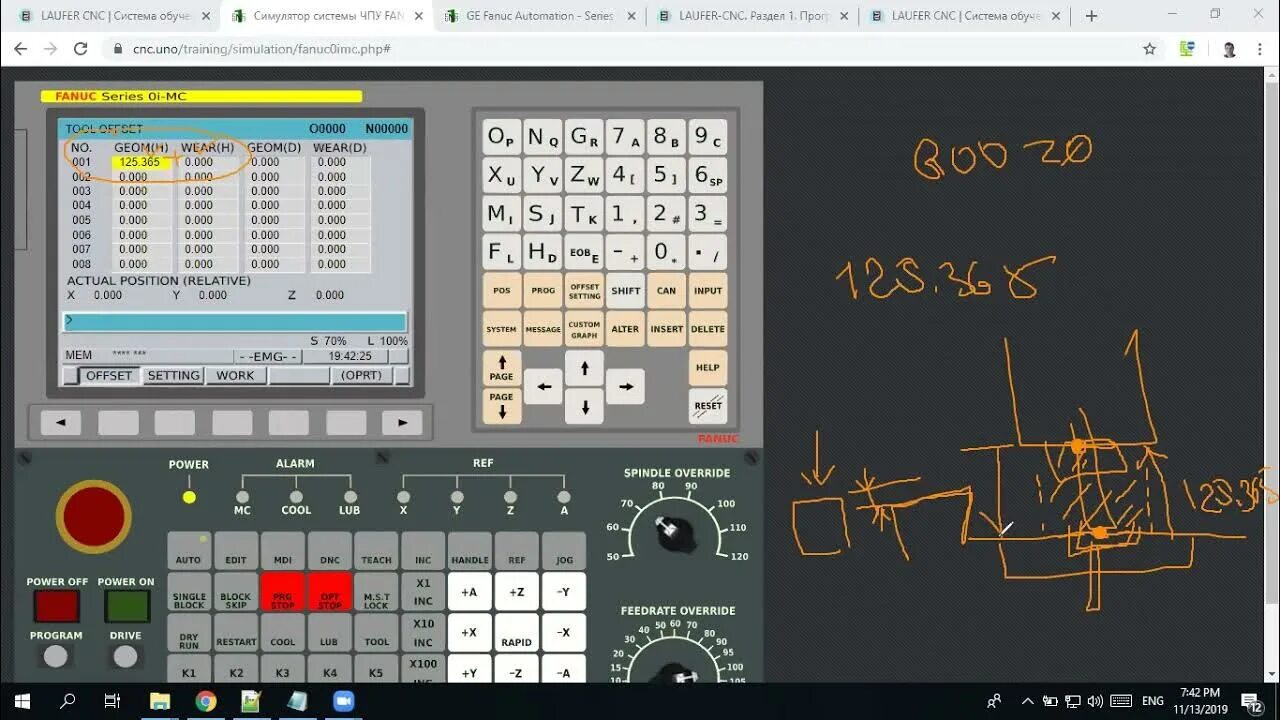
Task: Toggle SINGLE BLOCK mode
Action: point(188,592)
